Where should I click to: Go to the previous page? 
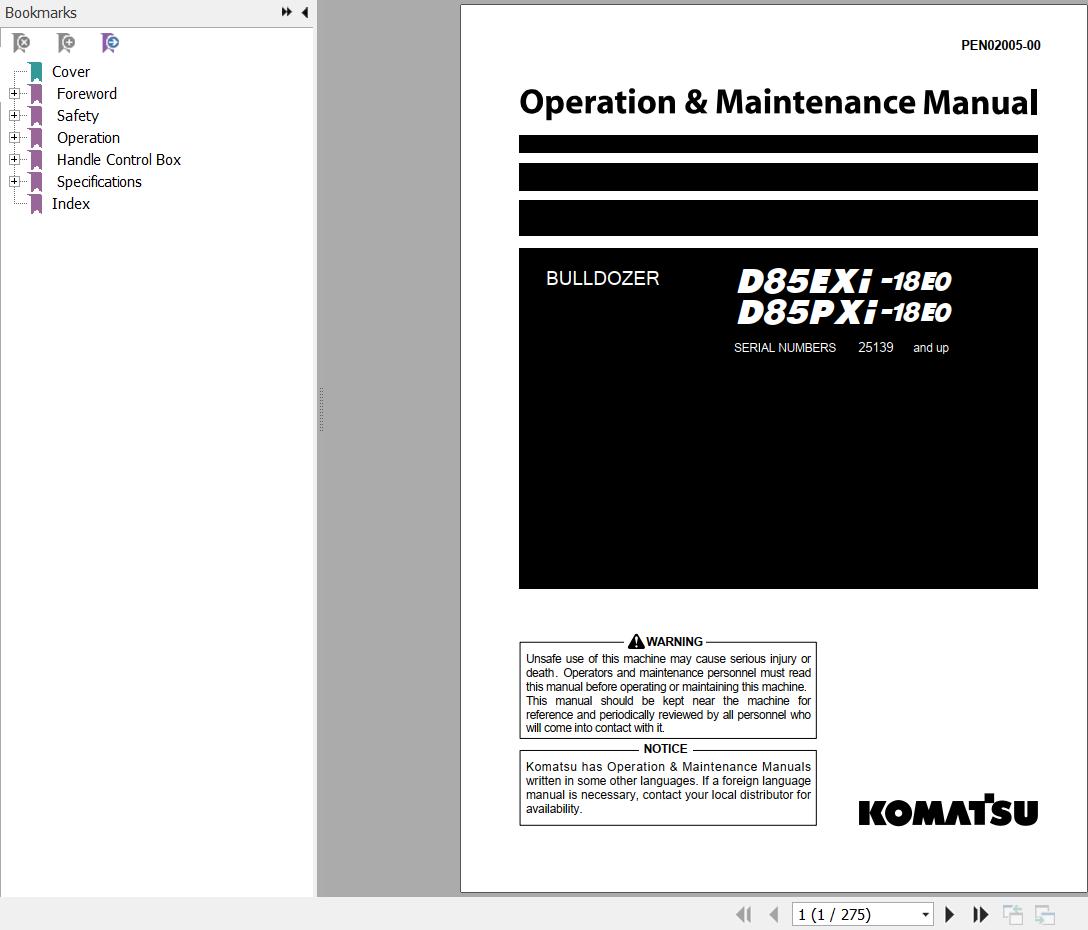point(774,915)
